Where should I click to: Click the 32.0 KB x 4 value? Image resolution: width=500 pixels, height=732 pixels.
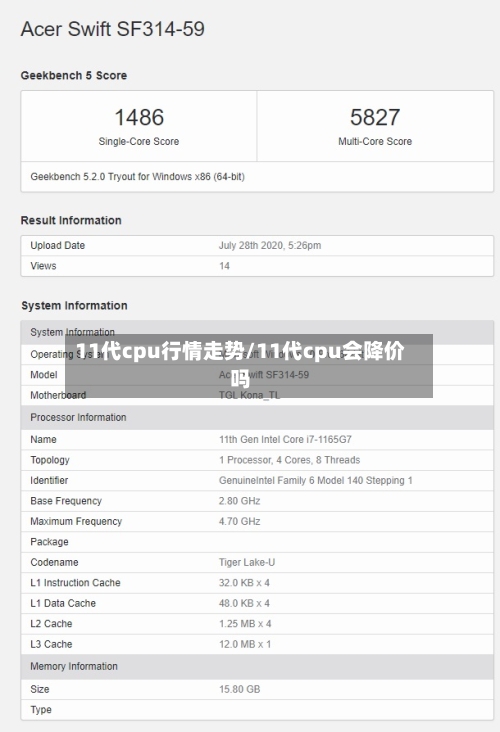coord(244,583)
